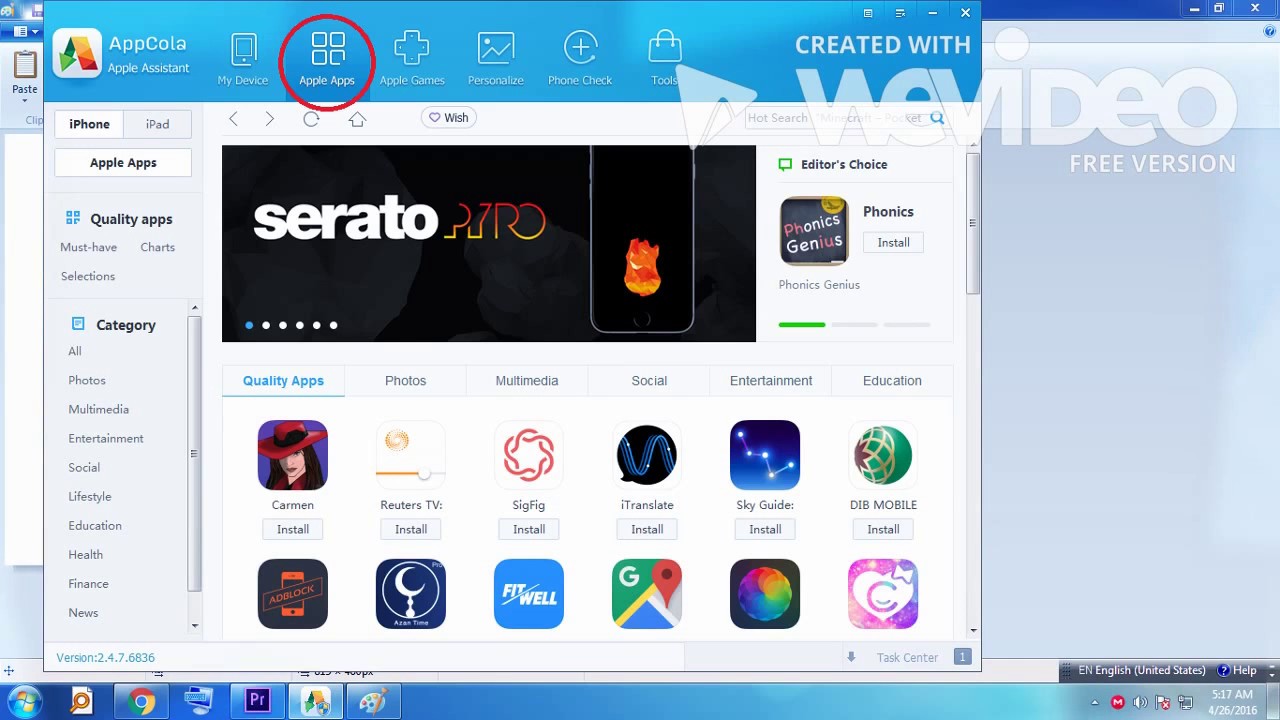This screenshot has height=720, width=1280.
Task: Install the DIB MOBILE app
Action: click(x=883, y=529)
